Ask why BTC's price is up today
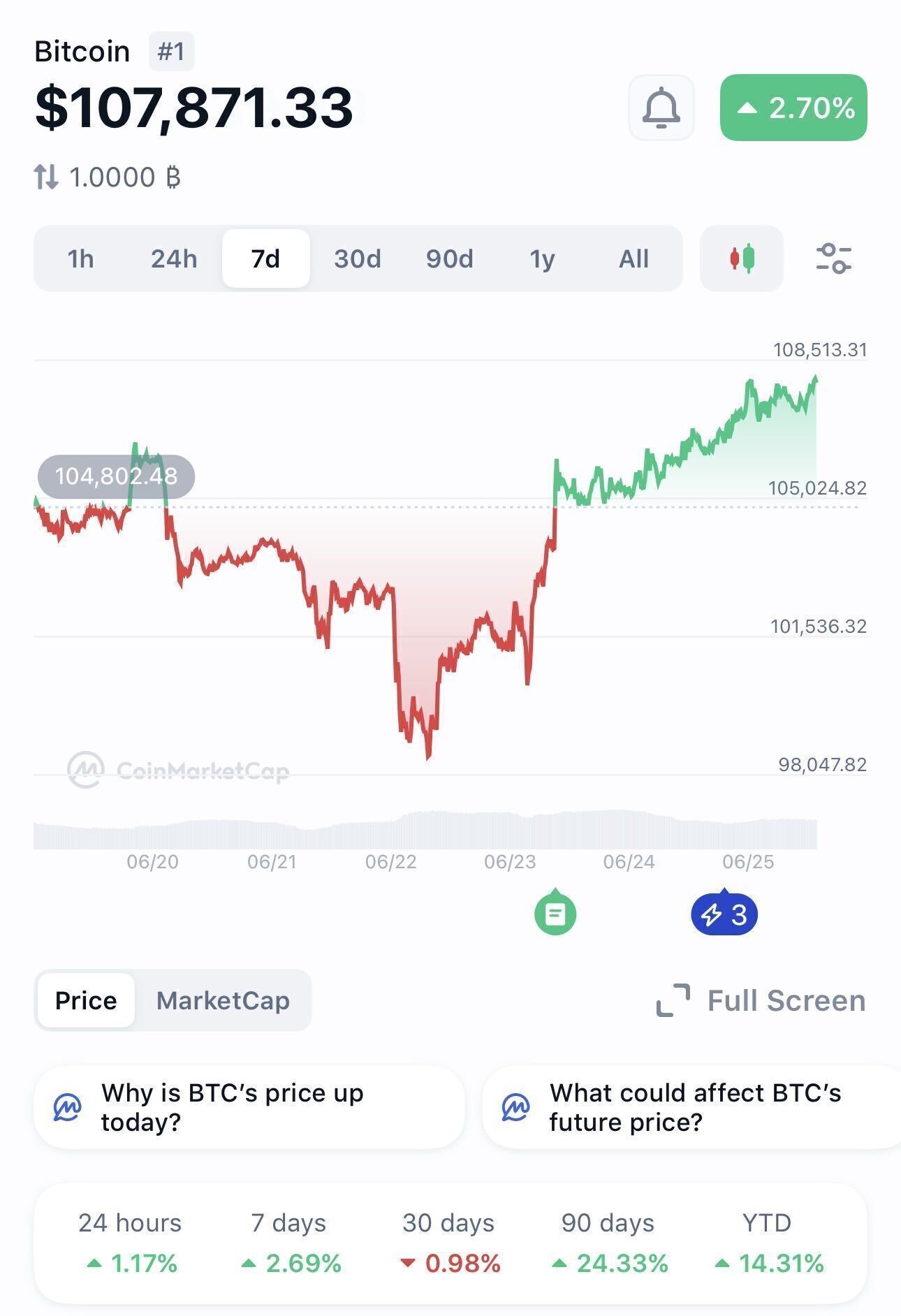Viewport: 901px width, 1316px height. click(x=249, y=1107)
